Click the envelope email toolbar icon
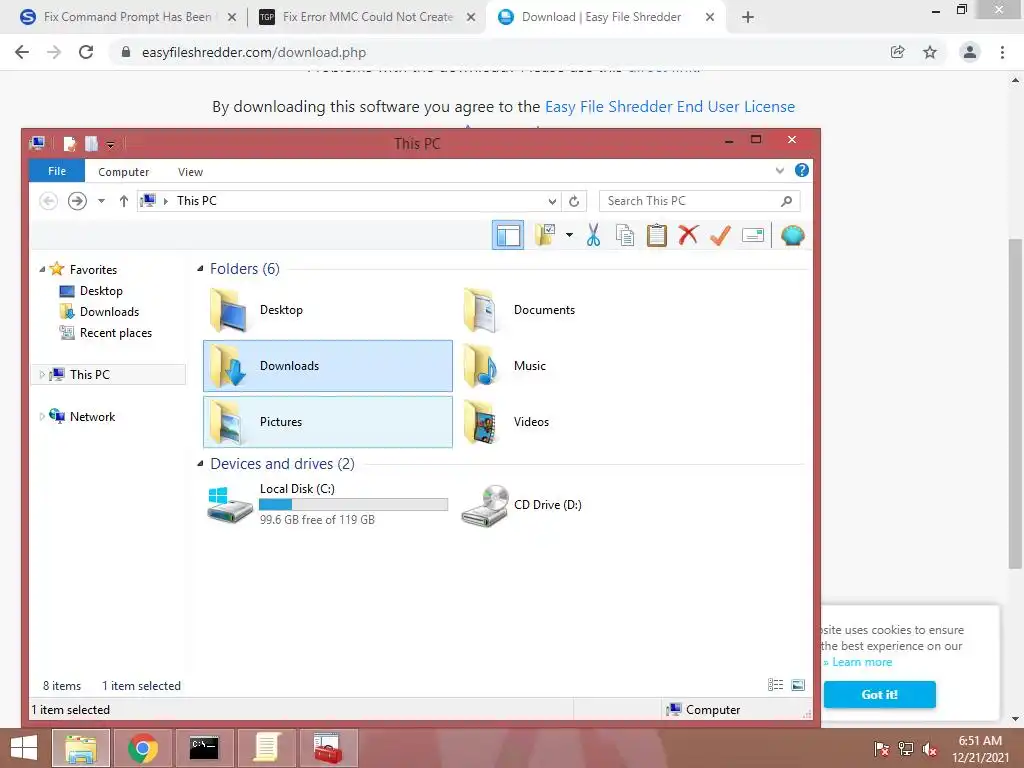The width and height of the screenshot is (1024, 768). (753, 235)
